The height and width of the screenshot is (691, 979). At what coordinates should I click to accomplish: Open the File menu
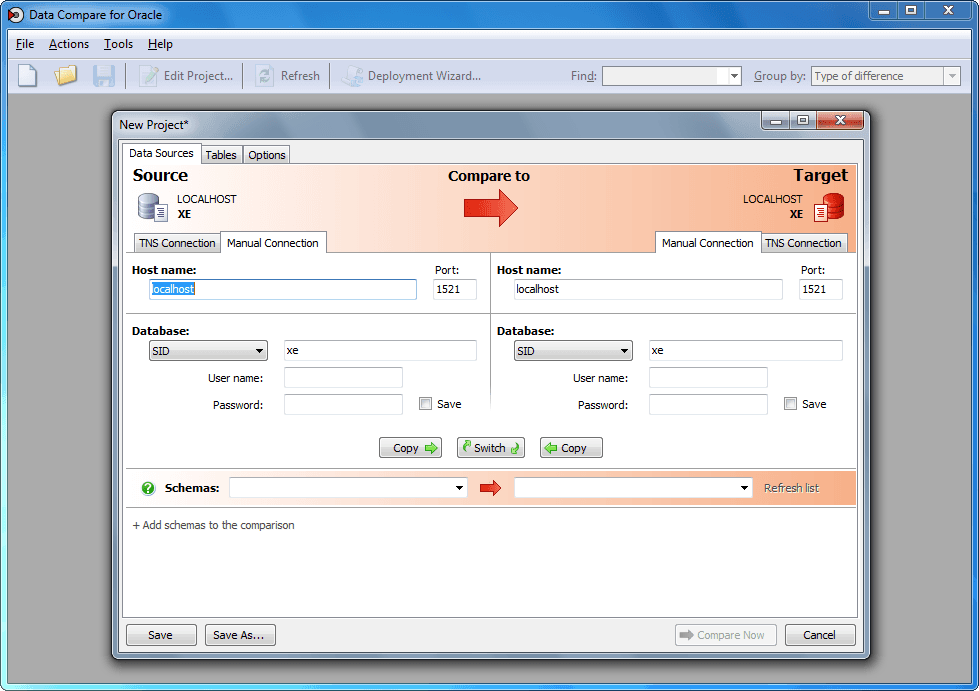point(25,44)
